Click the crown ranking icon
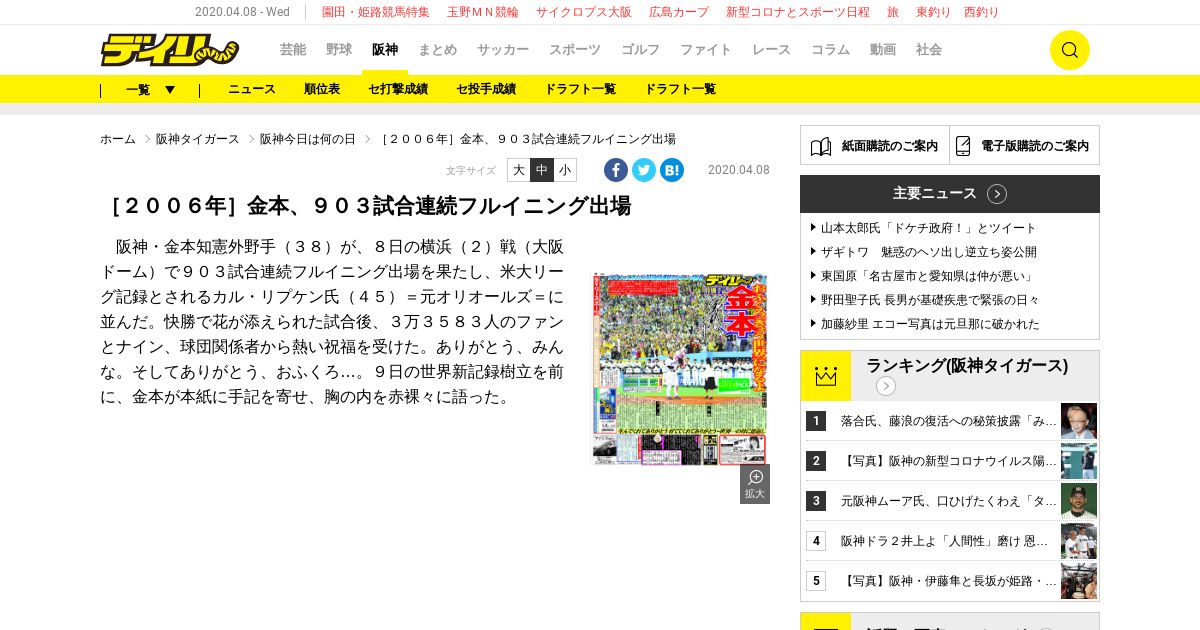 pyautogui.click(x=826, y=376)
